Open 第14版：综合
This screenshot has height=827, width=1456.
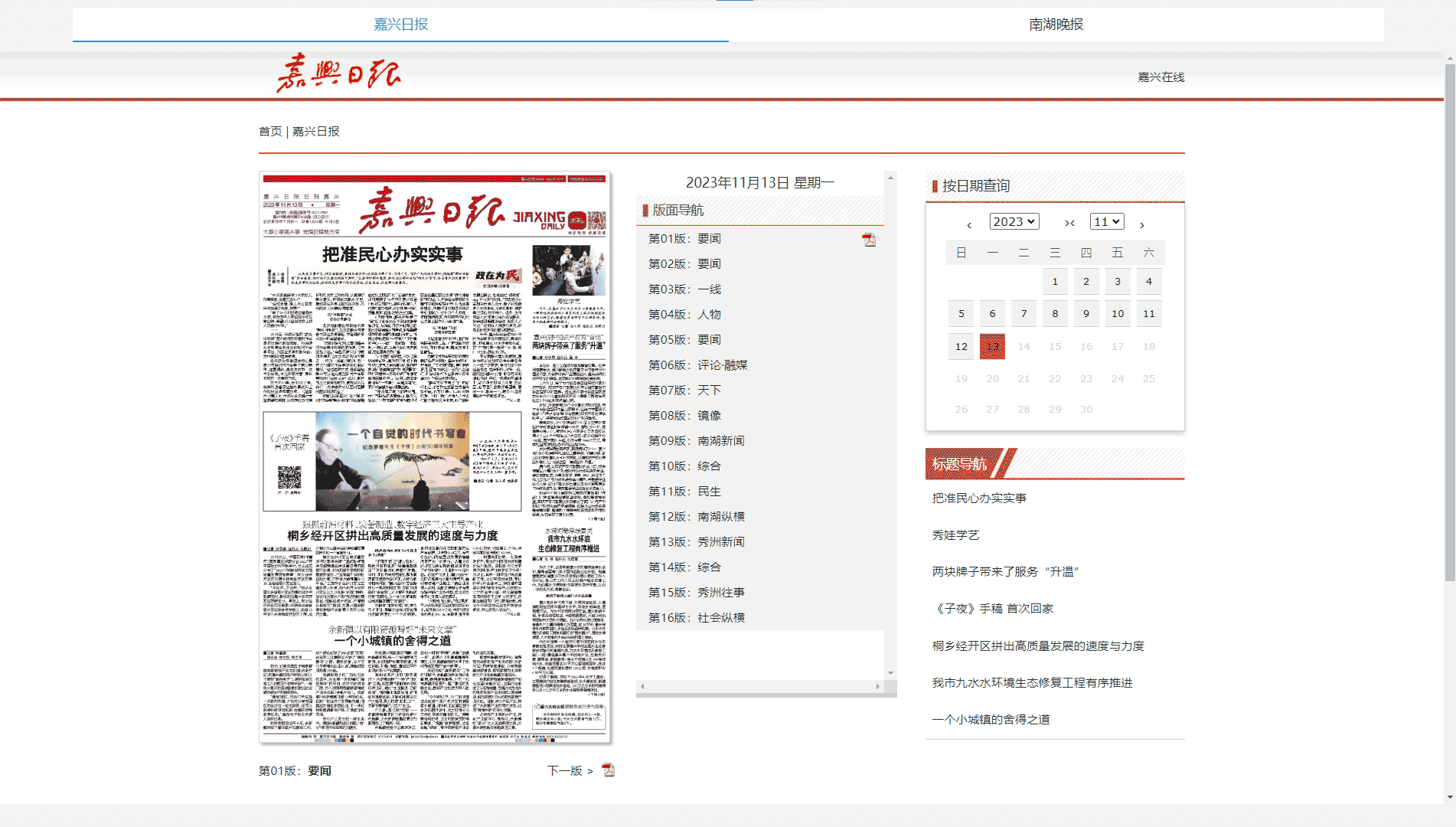(x=684, y=567)
